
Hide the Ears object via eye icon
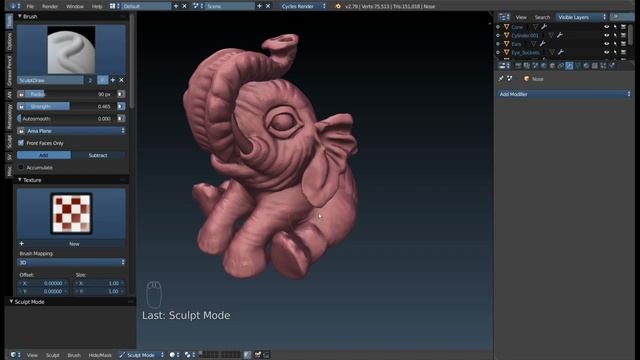[x=607, y=44]
